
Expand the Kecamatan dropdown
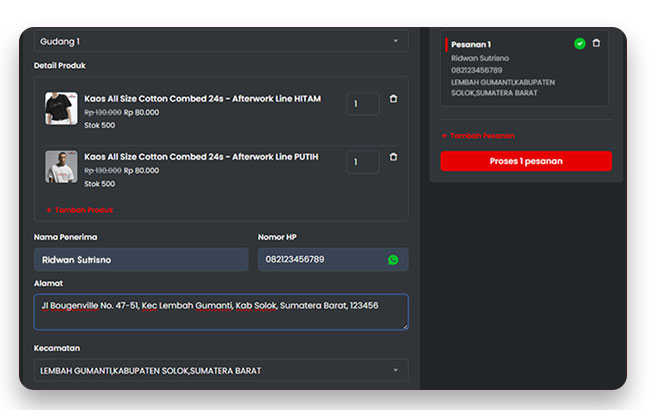tap(220, 370)
